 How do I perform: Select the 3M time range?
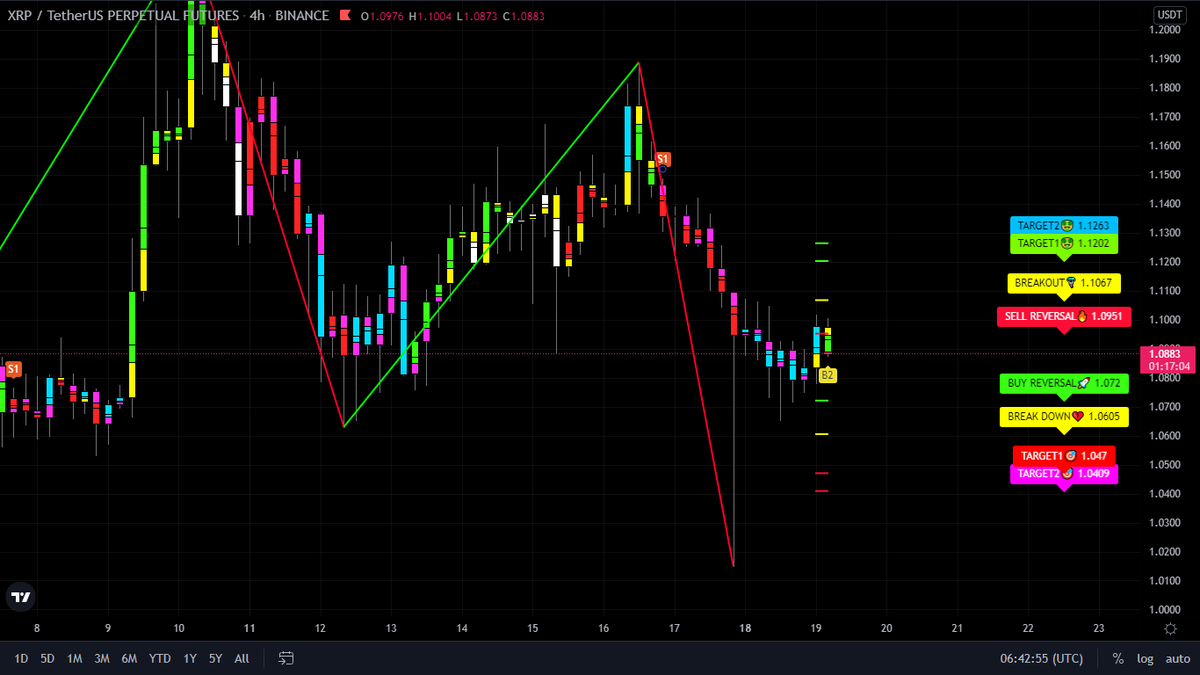(102, 659)
